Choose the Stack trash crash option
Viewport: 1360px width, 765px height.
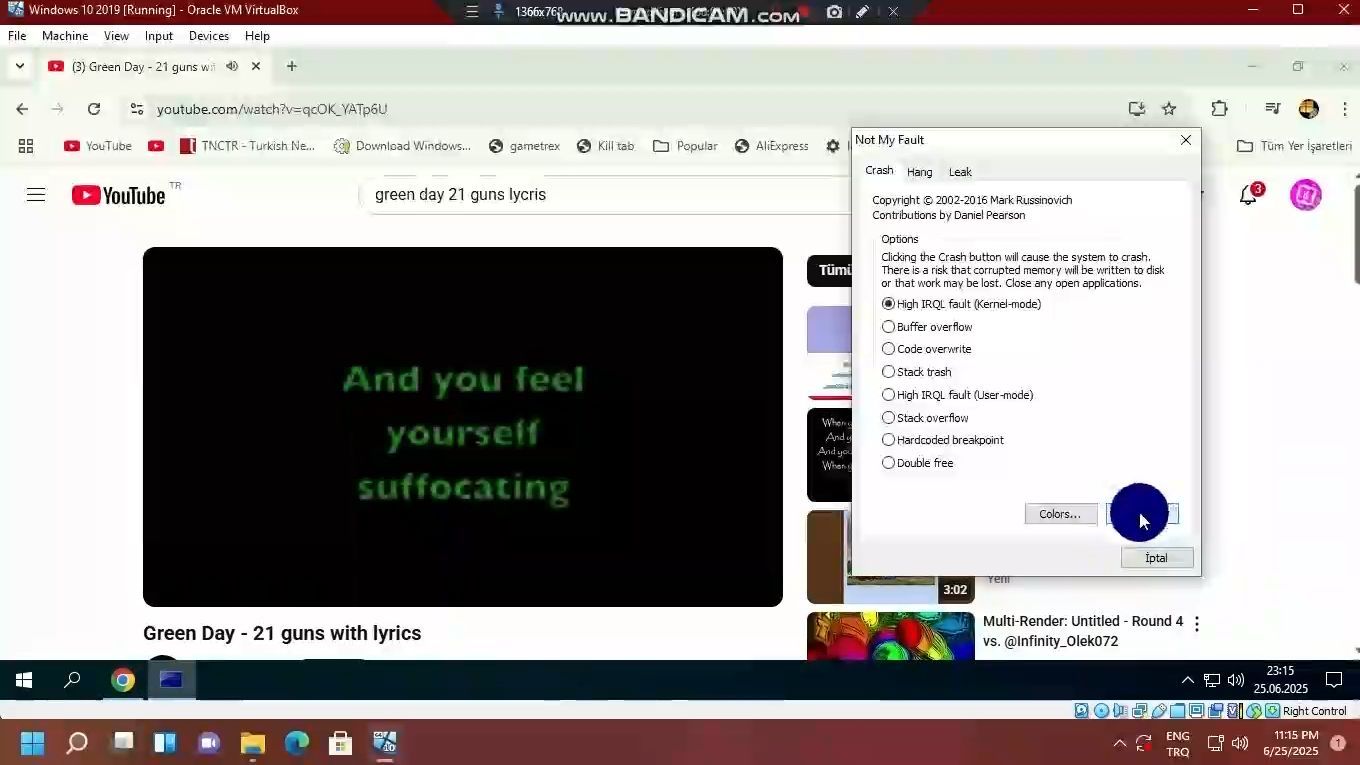pyautogui.click(x=888, y=372)
